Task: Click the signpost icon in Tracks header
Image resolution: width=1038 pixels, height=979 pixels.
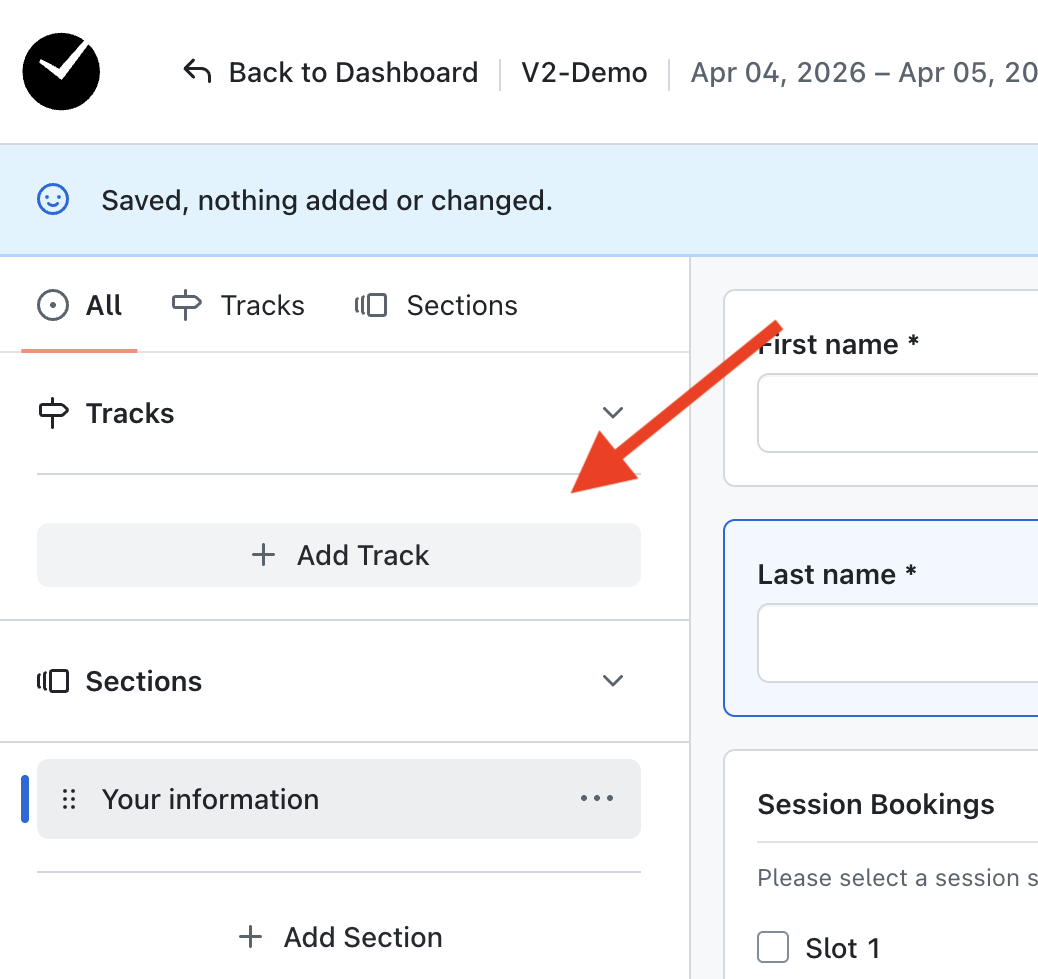Action: [x=53, y=413]
